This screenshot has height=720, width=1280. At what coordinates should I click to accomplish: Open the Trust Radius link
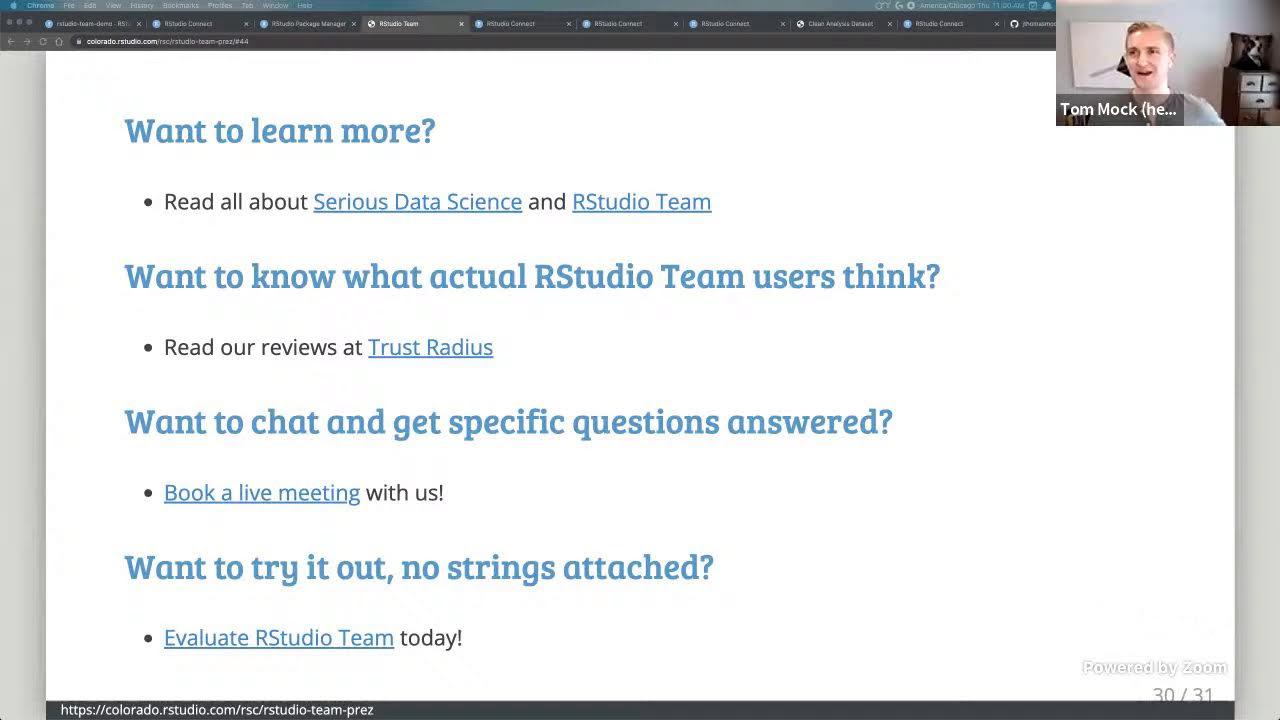(x=430, y=347)
